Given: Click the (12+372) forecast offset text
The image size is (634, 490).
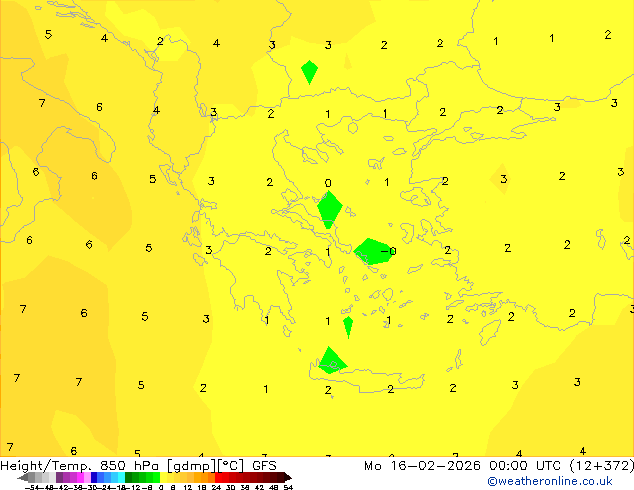Looking at the screenshot, I should click(602, 466).
